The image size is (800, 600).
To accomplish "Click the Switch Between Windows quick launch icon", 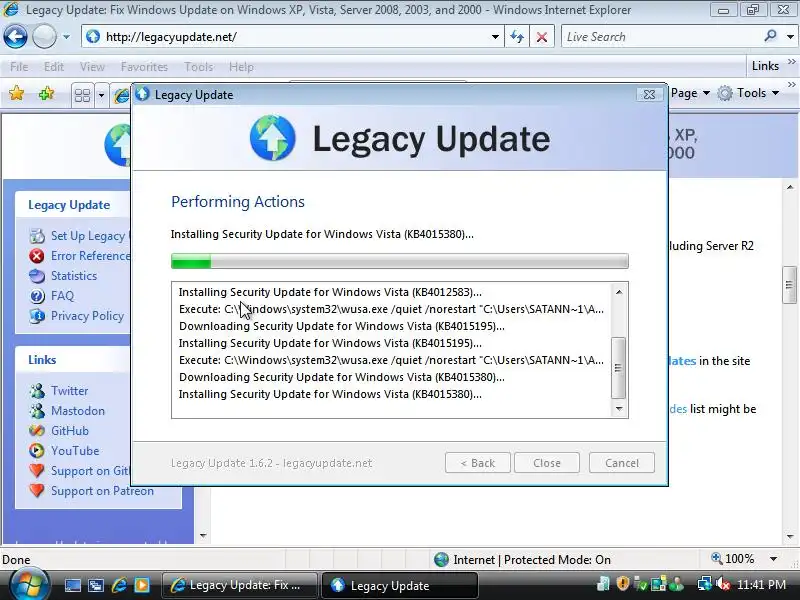I will coord(95,585).
